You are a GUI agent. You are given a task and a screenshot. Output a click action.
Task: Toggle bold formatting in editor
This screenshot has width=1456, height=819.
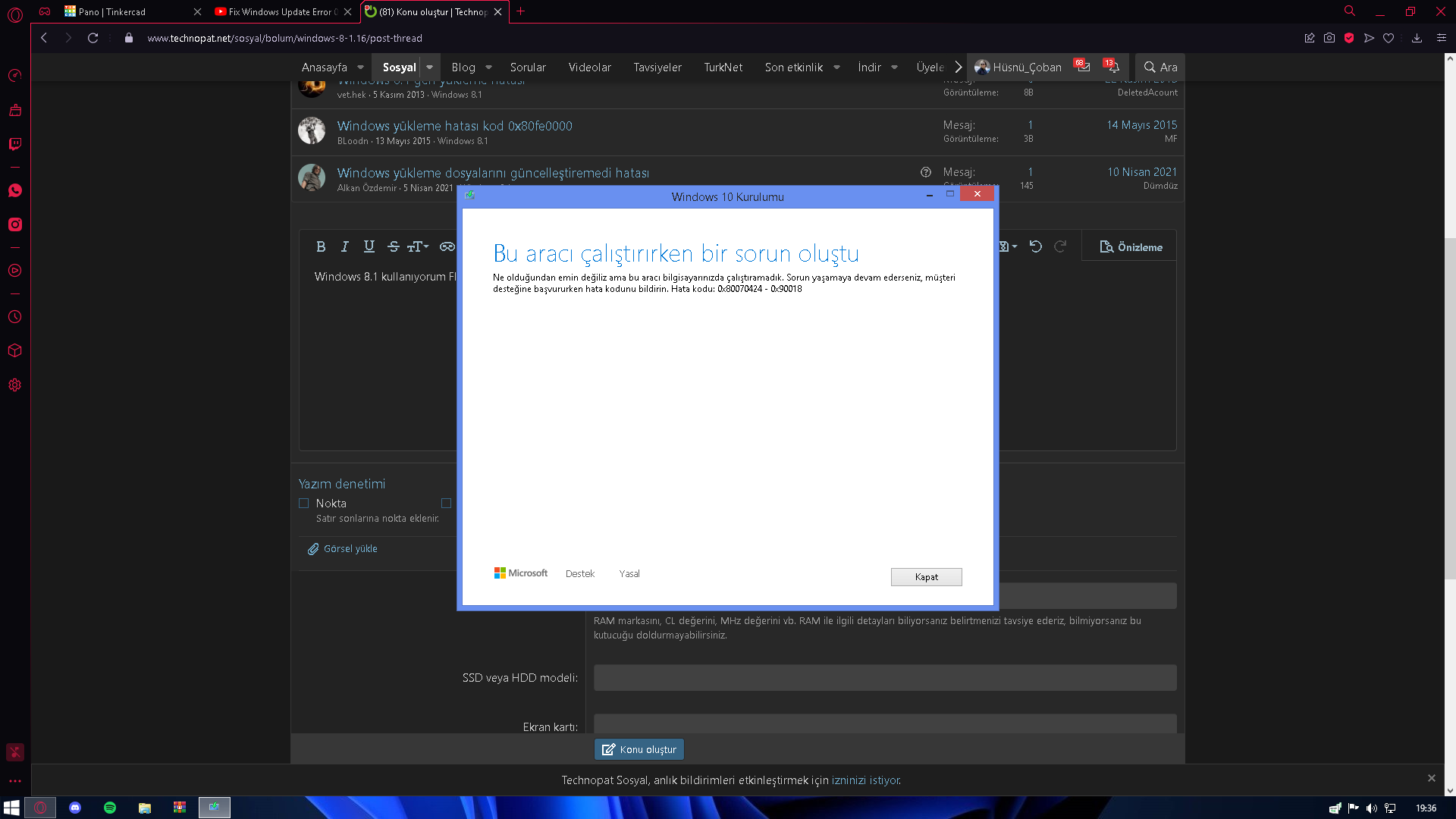tap(321, 246)
